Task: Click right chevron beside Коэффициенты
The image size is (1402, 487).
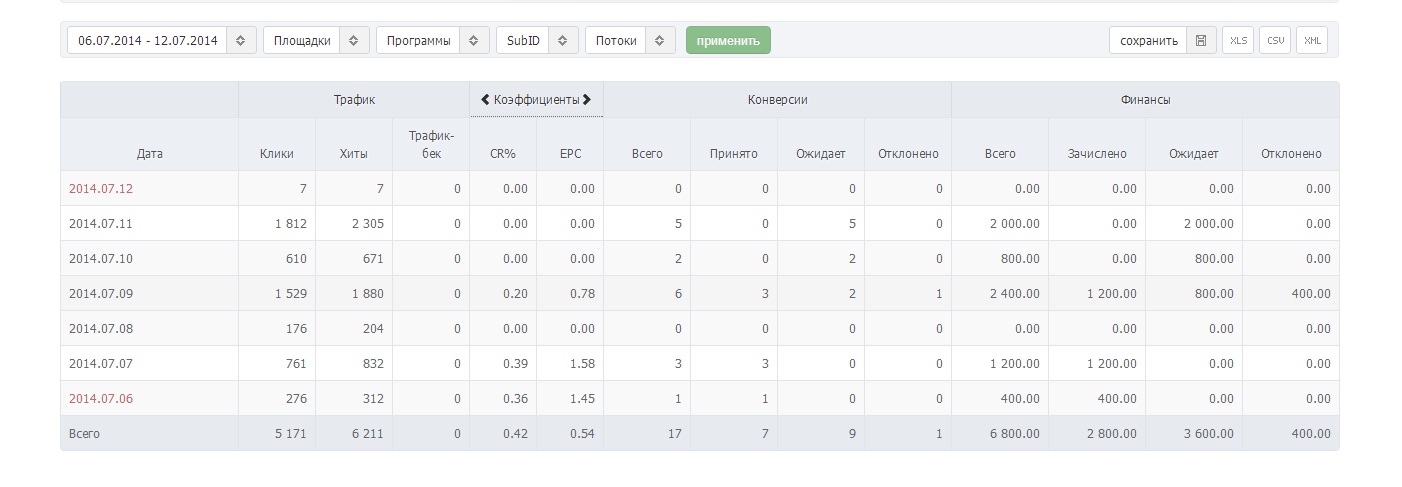Action: 587,100
